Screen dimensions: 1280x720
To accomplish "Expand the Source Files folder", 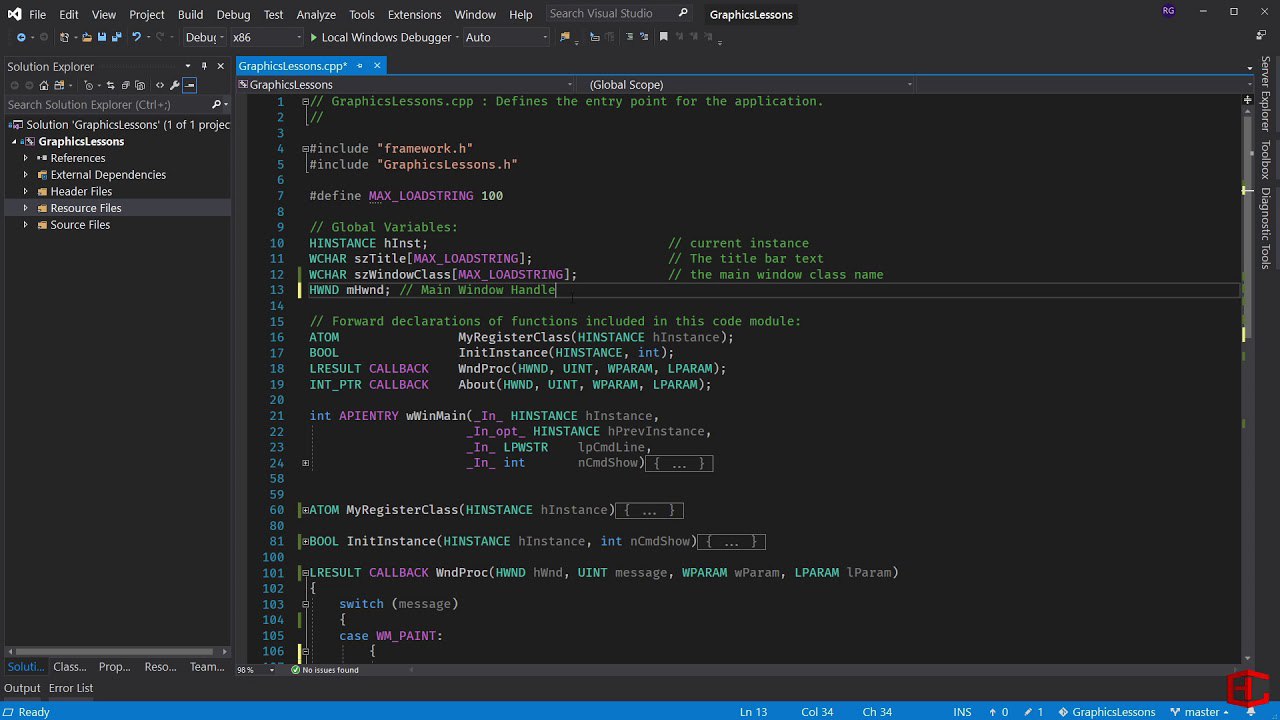I will pos(27,225).
